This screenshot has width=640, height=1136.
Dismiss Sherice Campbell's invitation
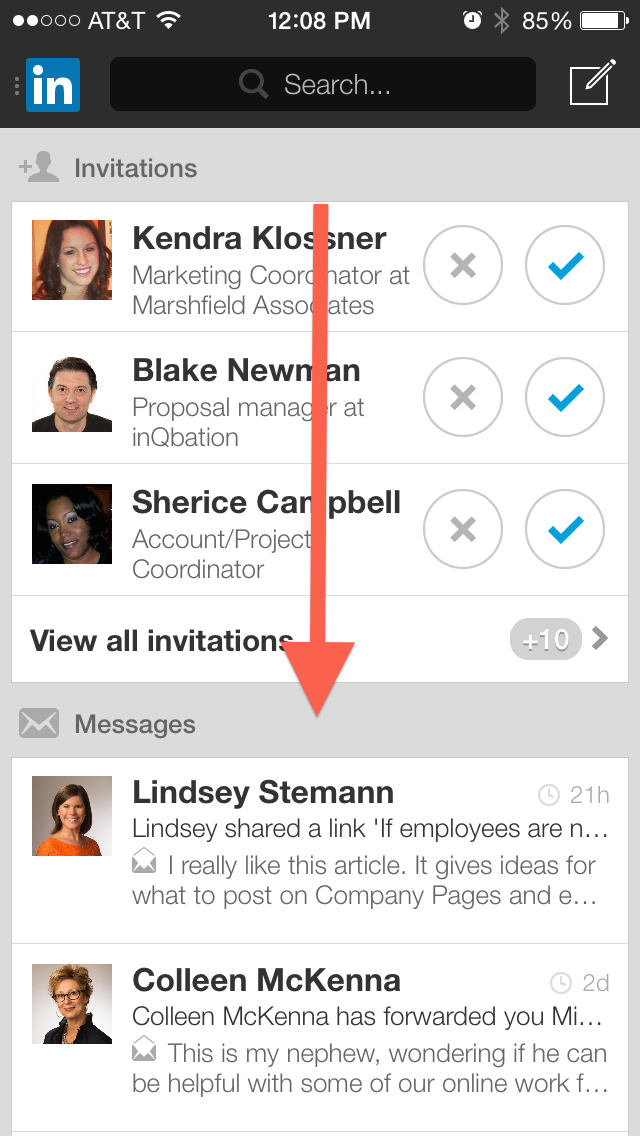click(463, 530)
